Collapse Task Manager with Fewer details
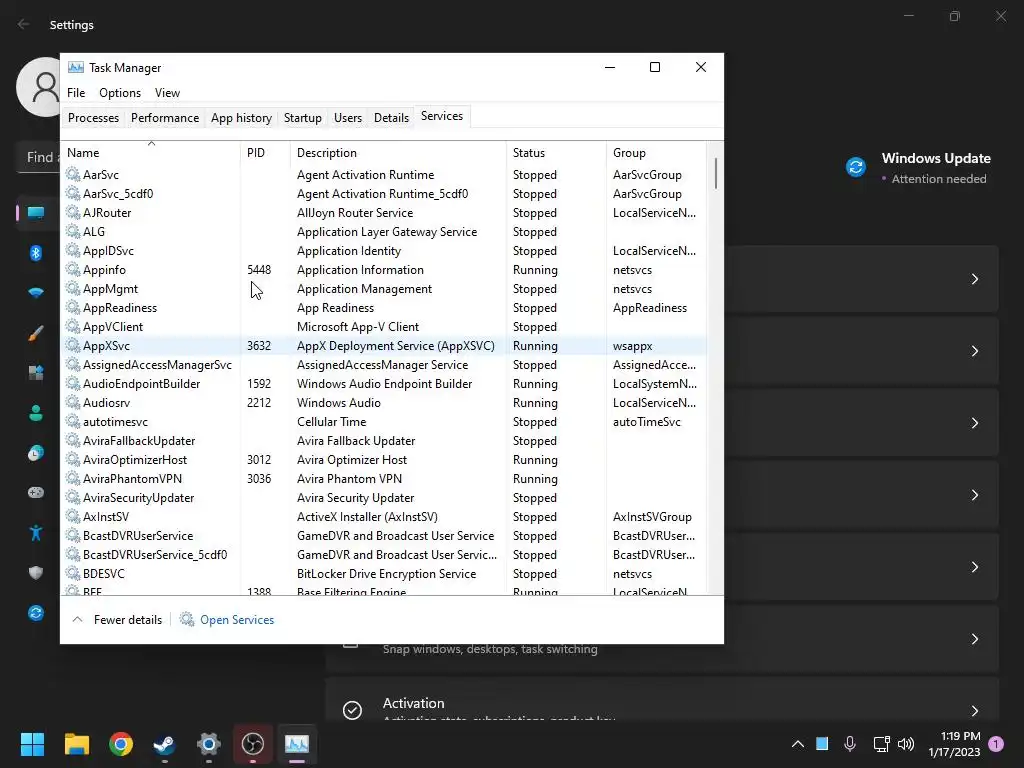This screenshot has height=768, width=1024. [118, 620]
